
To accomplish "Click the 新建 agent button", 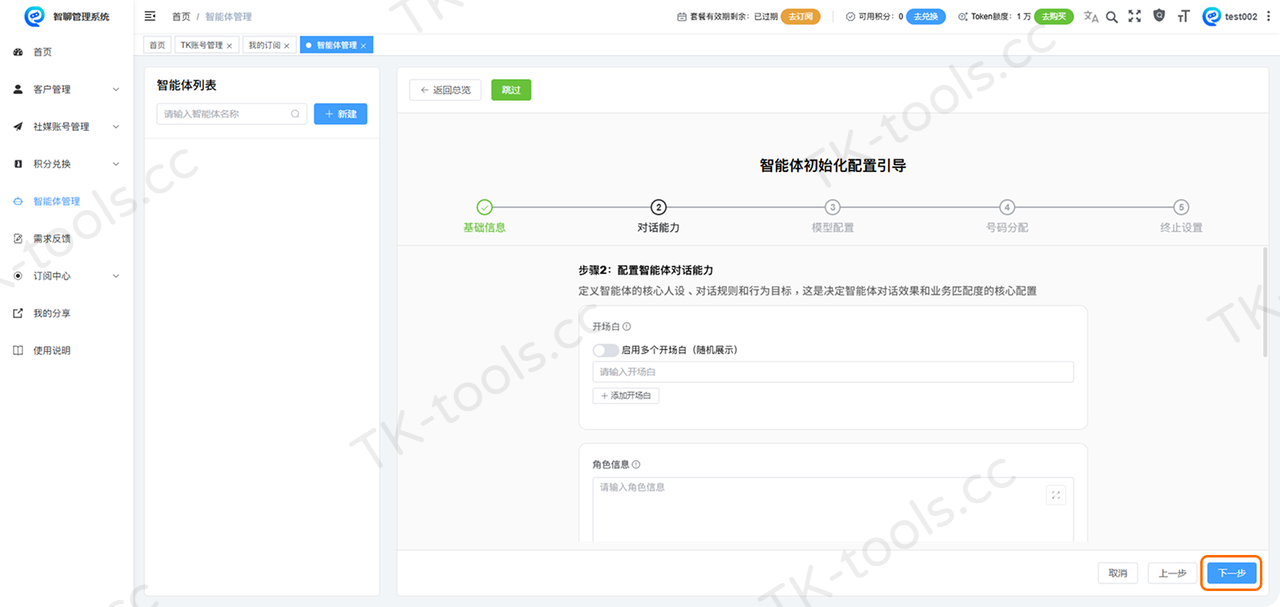I will pos(340,114).
